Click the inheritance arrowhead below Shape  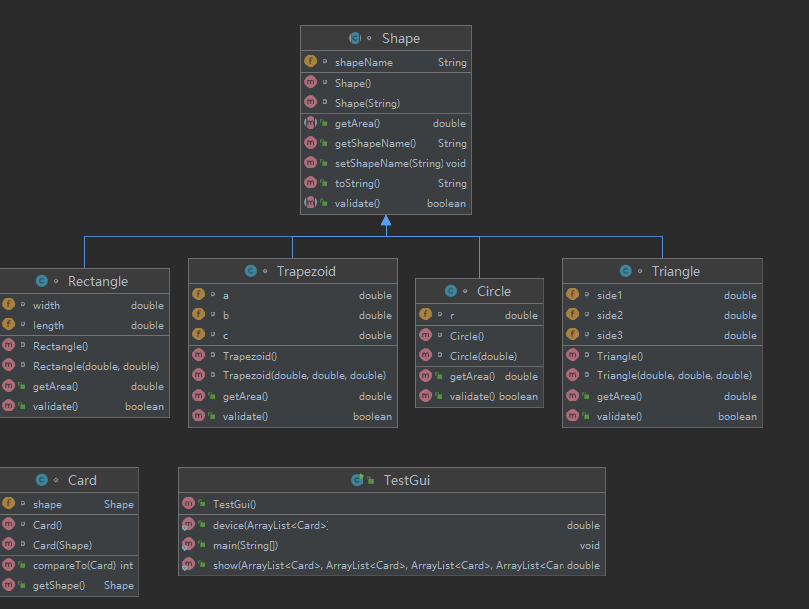[x=386, y=221]
